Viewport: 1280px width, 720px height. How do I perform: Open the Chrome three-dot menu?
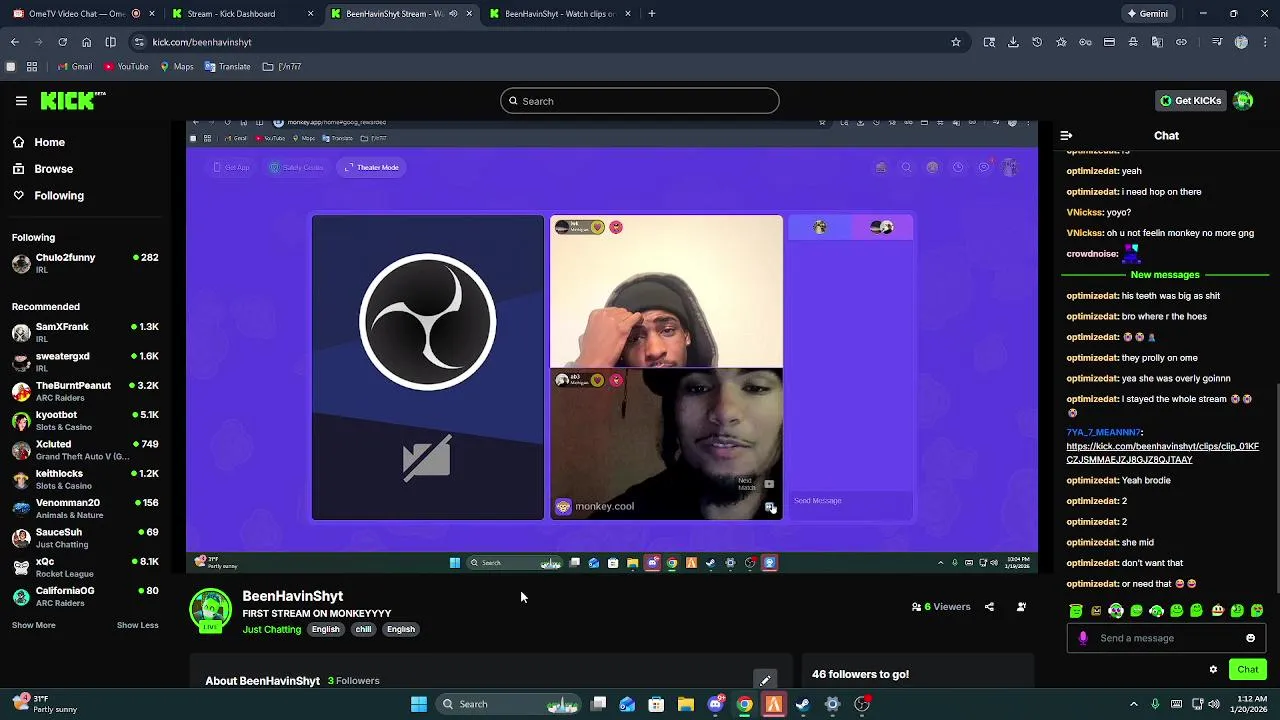(1265, 42)
